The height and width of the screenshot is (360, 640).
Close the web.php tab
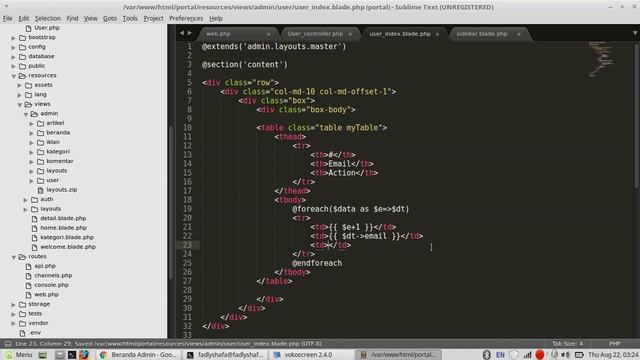tap(268, 34)
